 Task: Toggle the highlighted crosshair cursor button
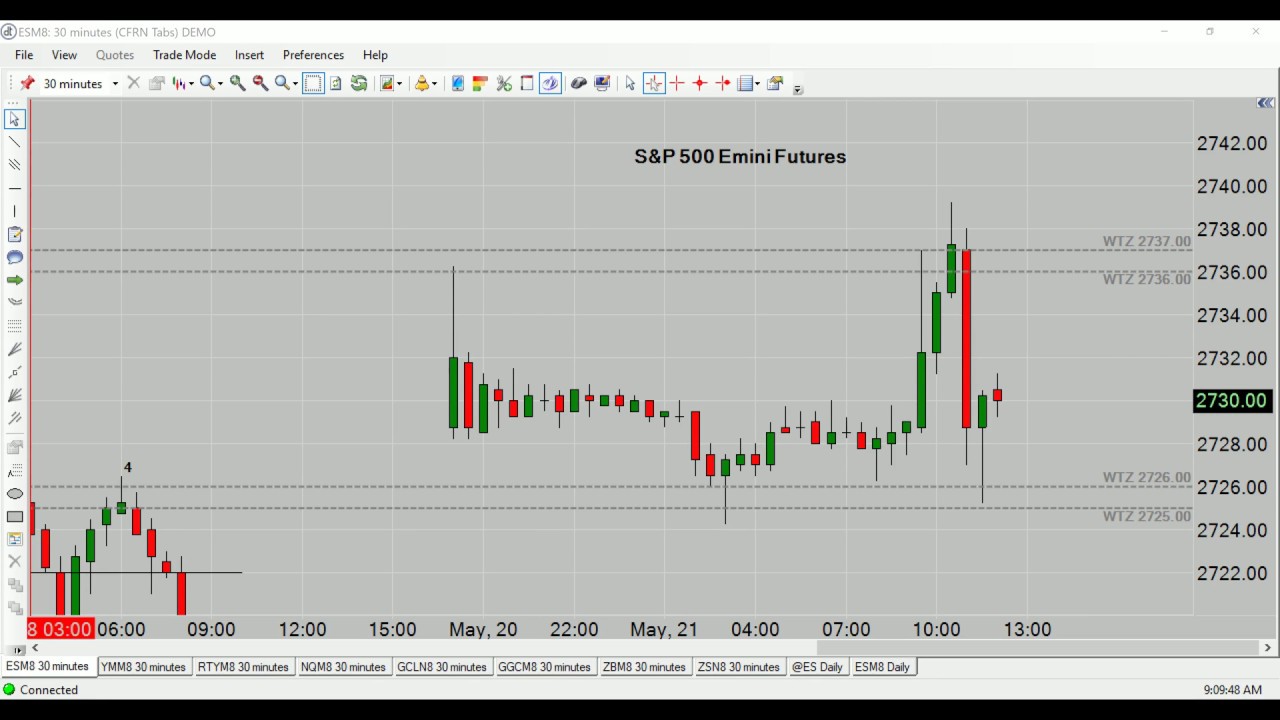pyautogui.click(x=654, y=83)
